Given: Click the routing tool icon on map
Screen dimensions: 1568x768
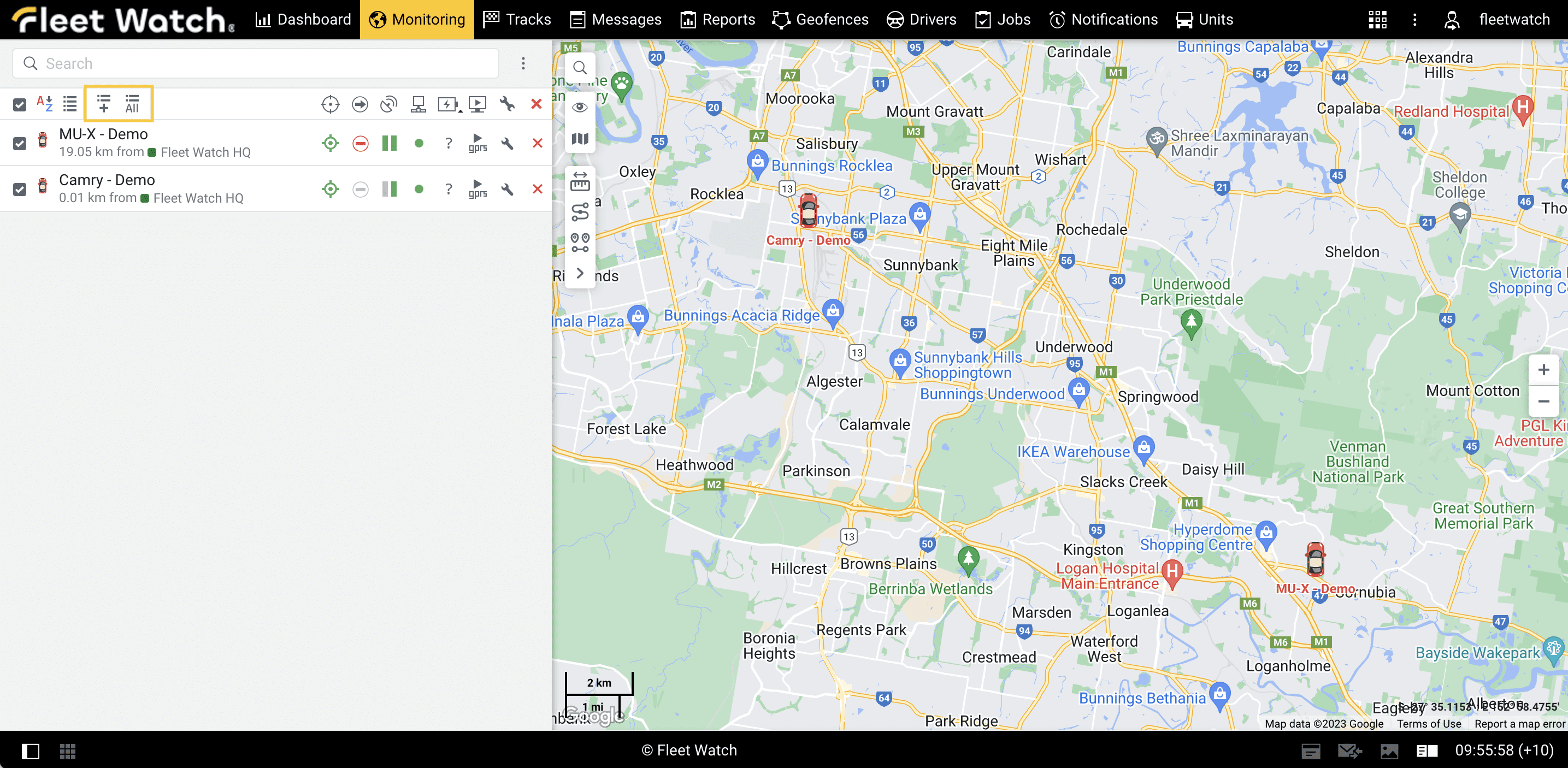Looking at the screenshot, I should coord(580,212).
